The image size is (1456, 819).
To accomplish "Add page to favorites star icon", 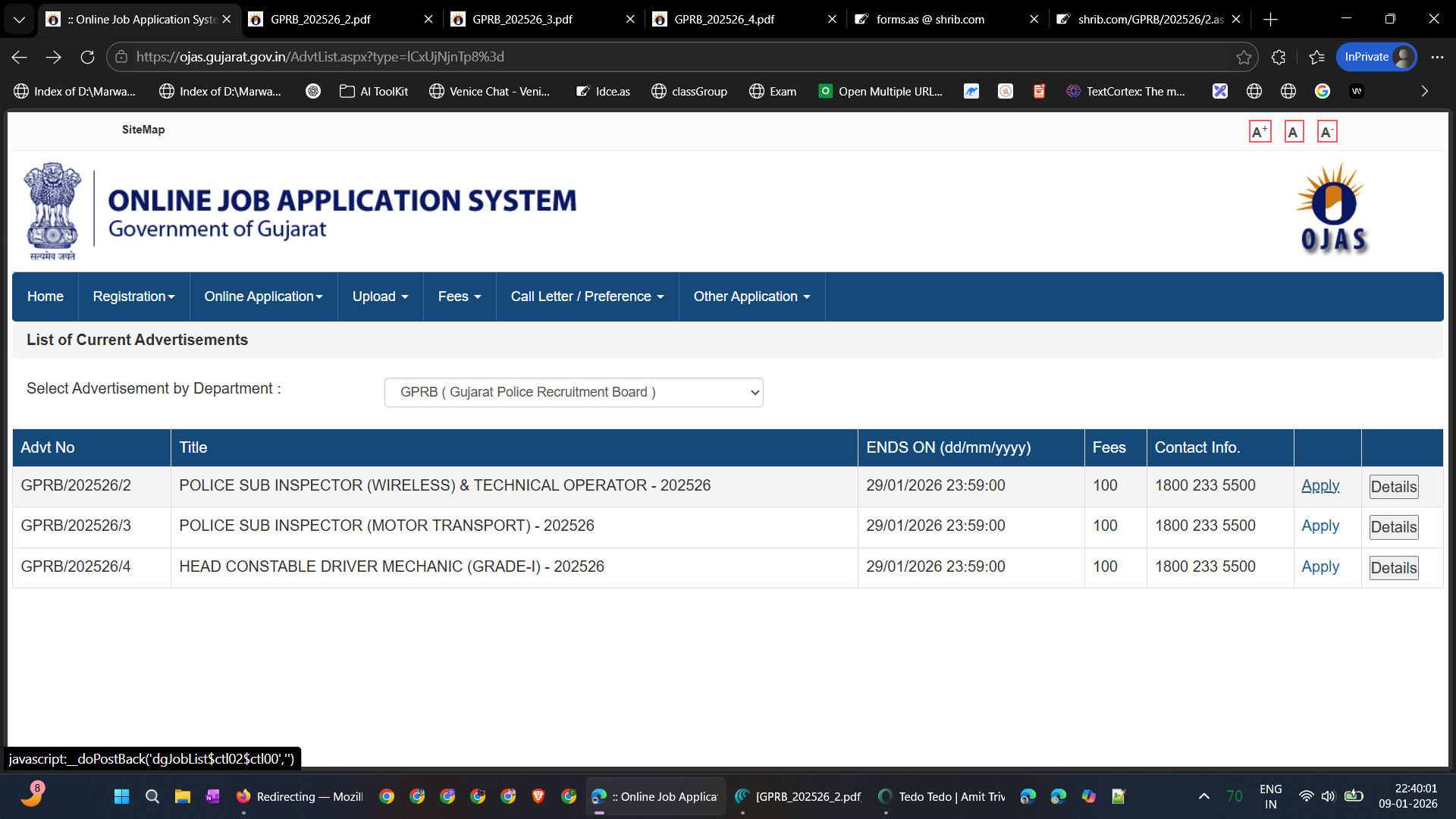I will point(1244,57).
